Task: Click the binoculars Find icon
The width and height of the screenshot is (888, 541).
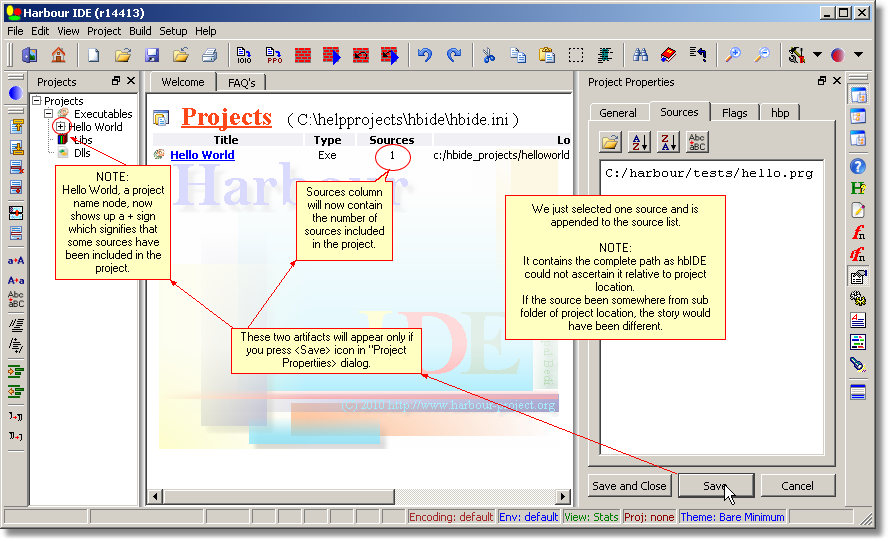Action: (x=640, y=55)
